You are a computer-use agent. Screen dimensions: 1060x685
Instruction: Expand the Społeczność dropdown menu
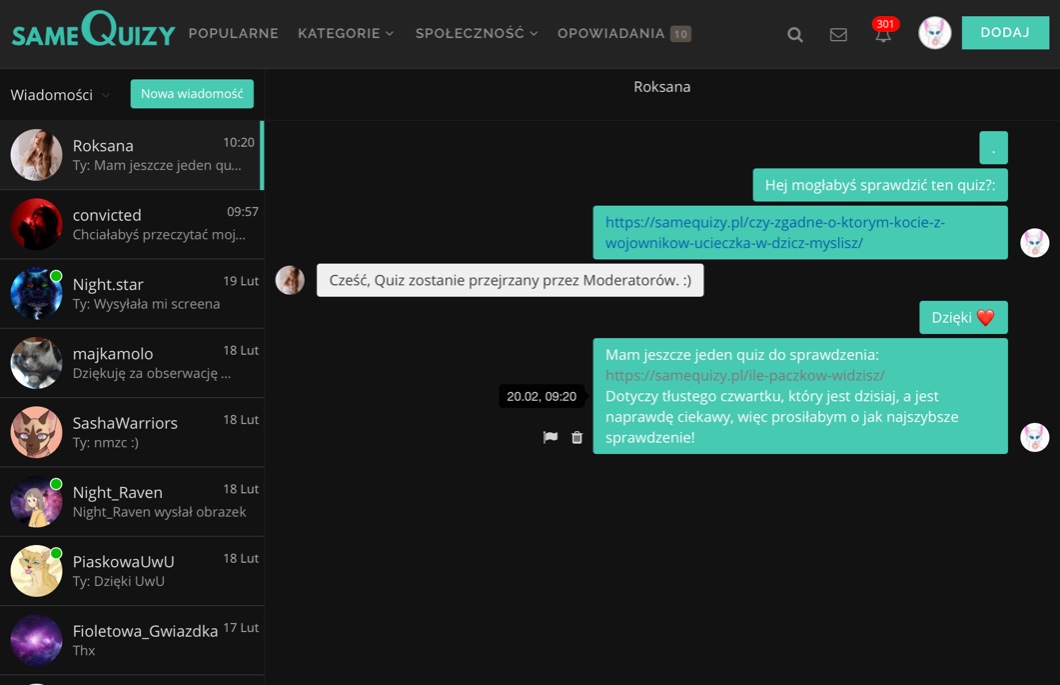(476, 33)
